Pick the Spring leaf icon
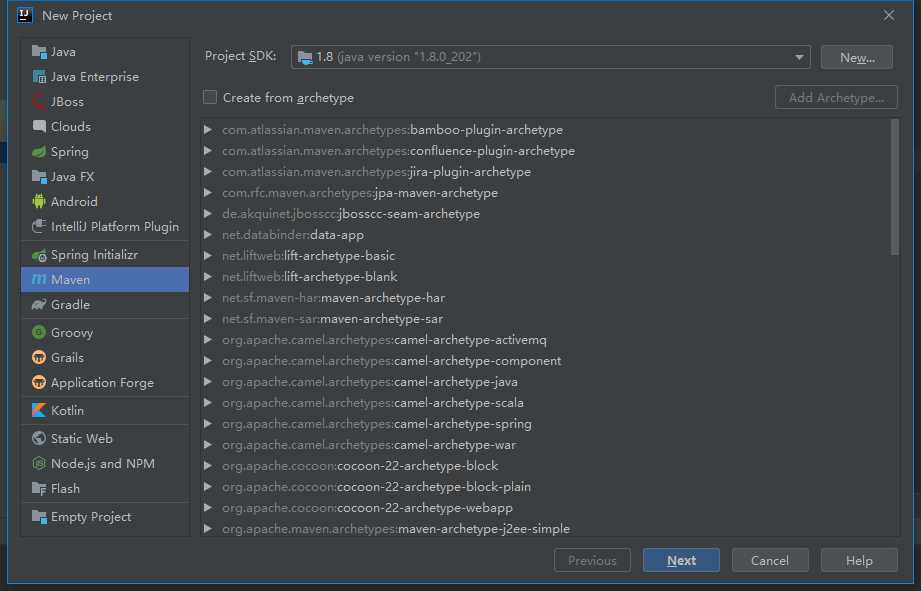The image size is (921, 591). pos(39,152)
